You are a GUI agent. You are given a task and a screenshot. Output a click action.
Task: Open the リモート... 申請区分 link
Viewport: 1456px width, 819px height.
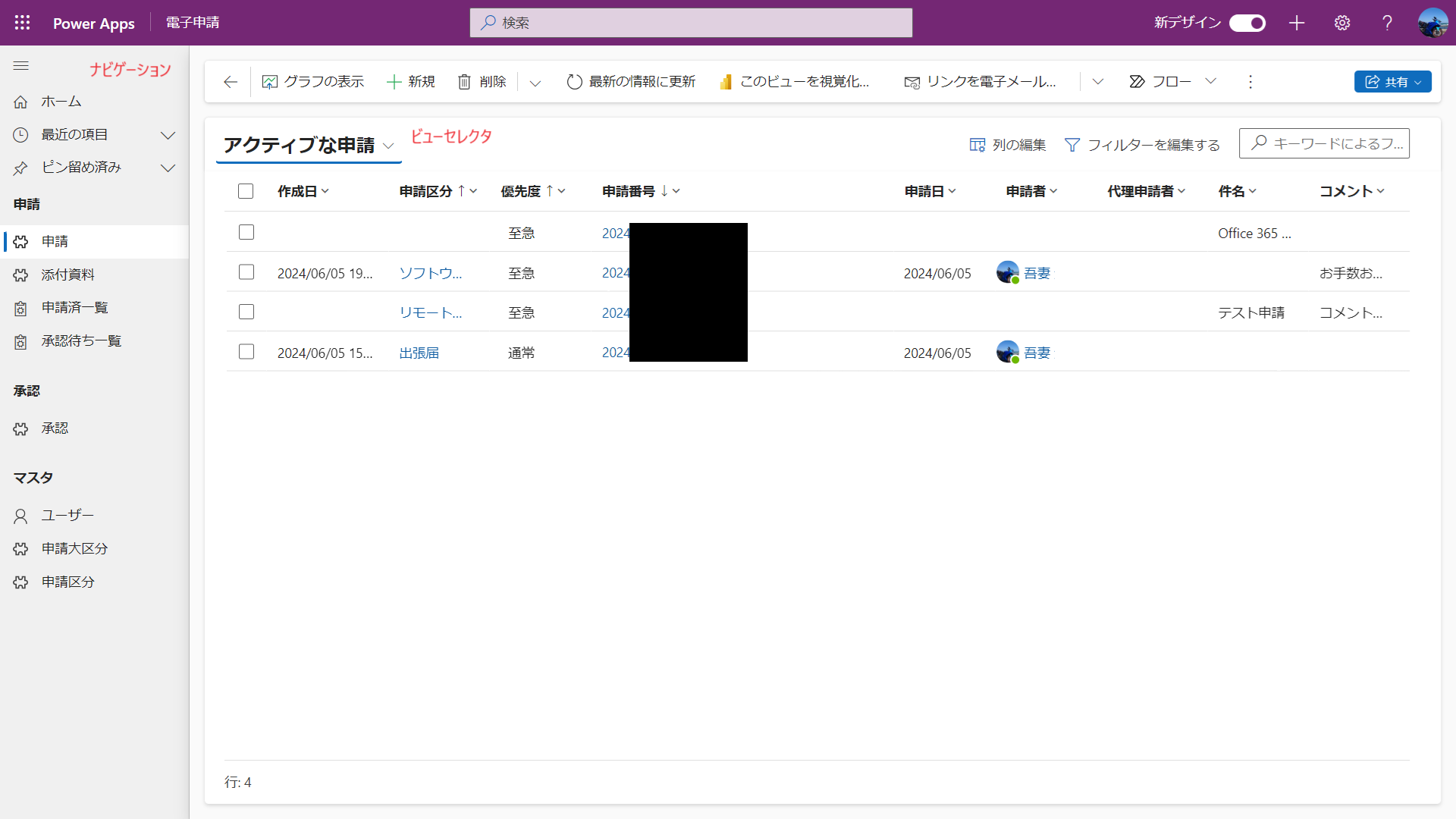(431, 312)
